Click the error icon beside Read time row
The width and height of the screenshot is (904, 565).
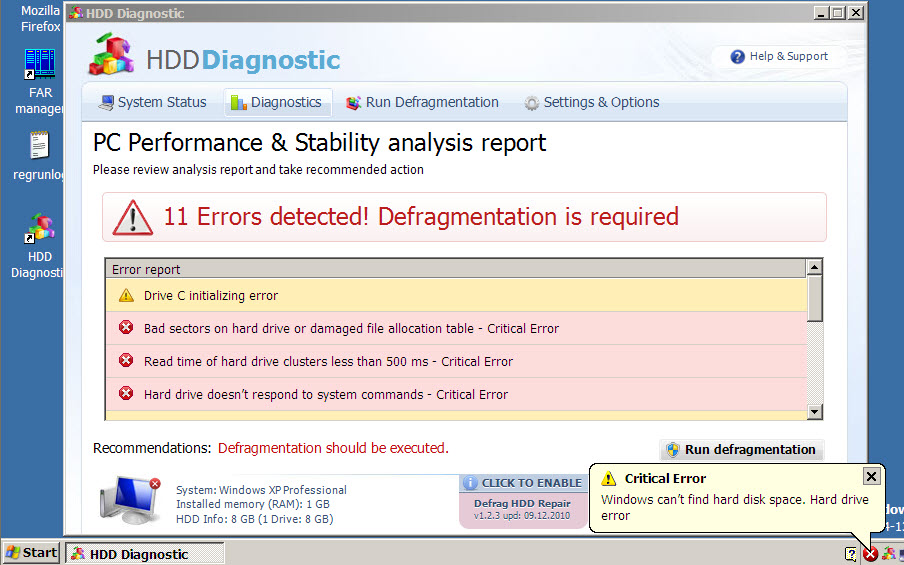(126, 361)
